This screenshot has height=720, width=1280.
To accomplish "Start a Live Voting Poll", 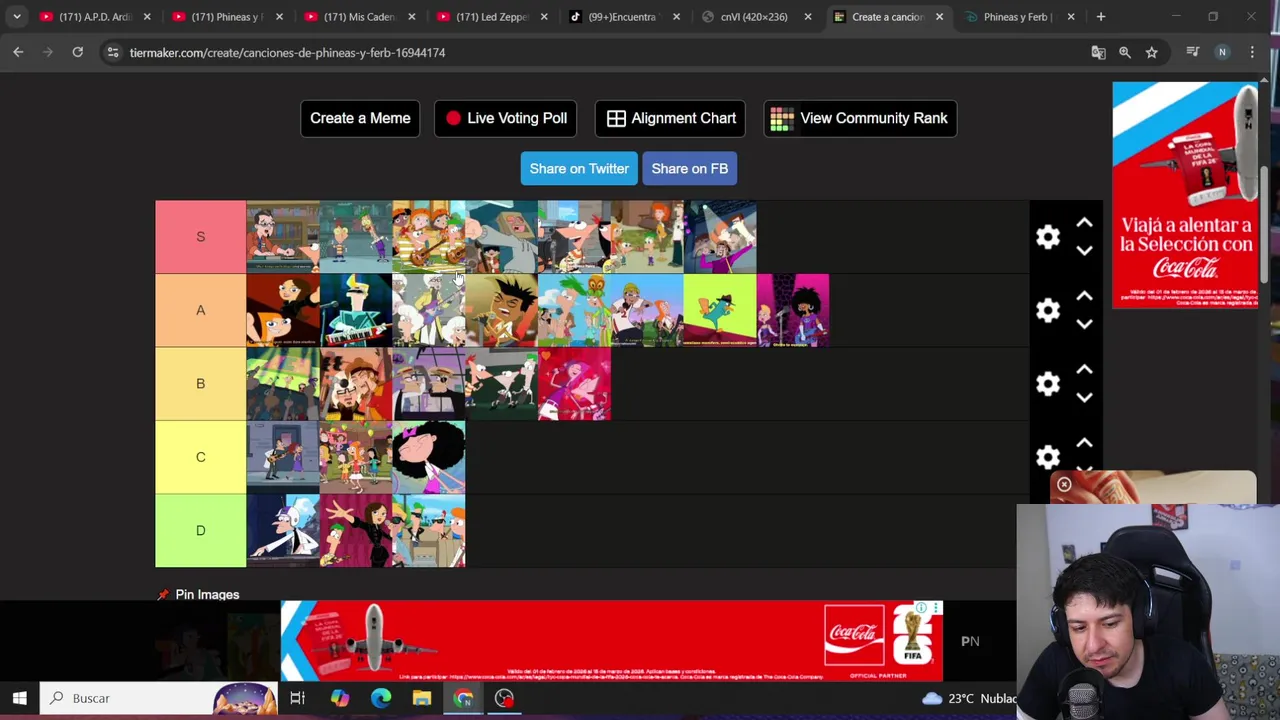I will click(x=506, y=118).
